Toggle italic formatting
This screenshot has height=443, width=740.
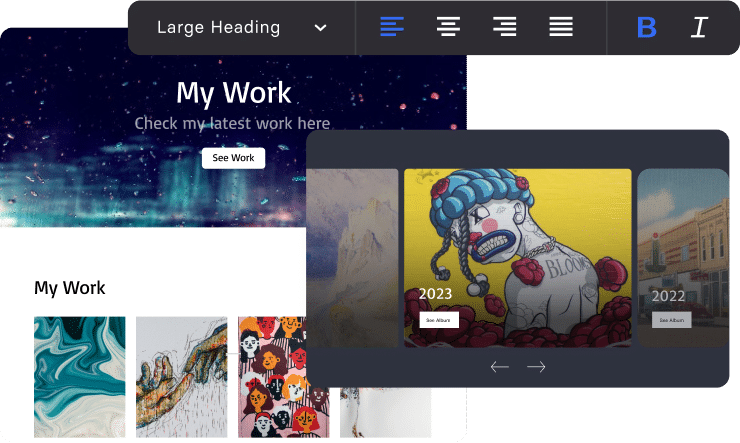point(699,27)
